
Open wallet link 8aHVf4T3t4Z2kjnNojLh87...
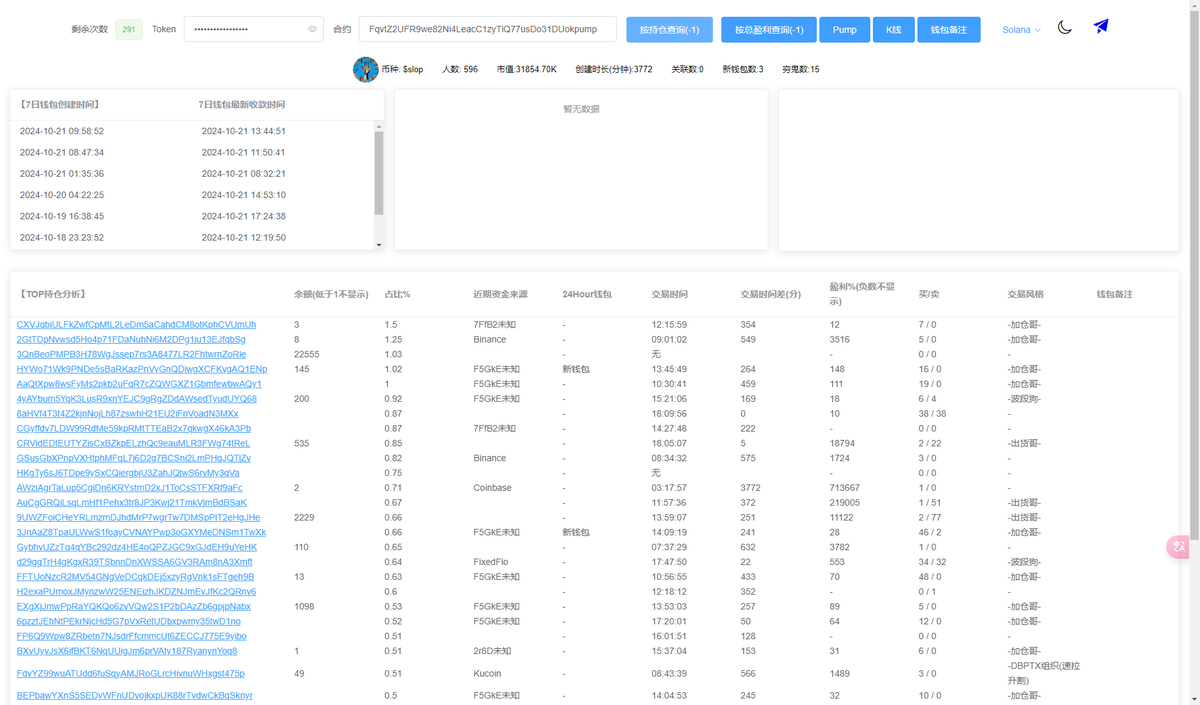[x=128, y=413]
